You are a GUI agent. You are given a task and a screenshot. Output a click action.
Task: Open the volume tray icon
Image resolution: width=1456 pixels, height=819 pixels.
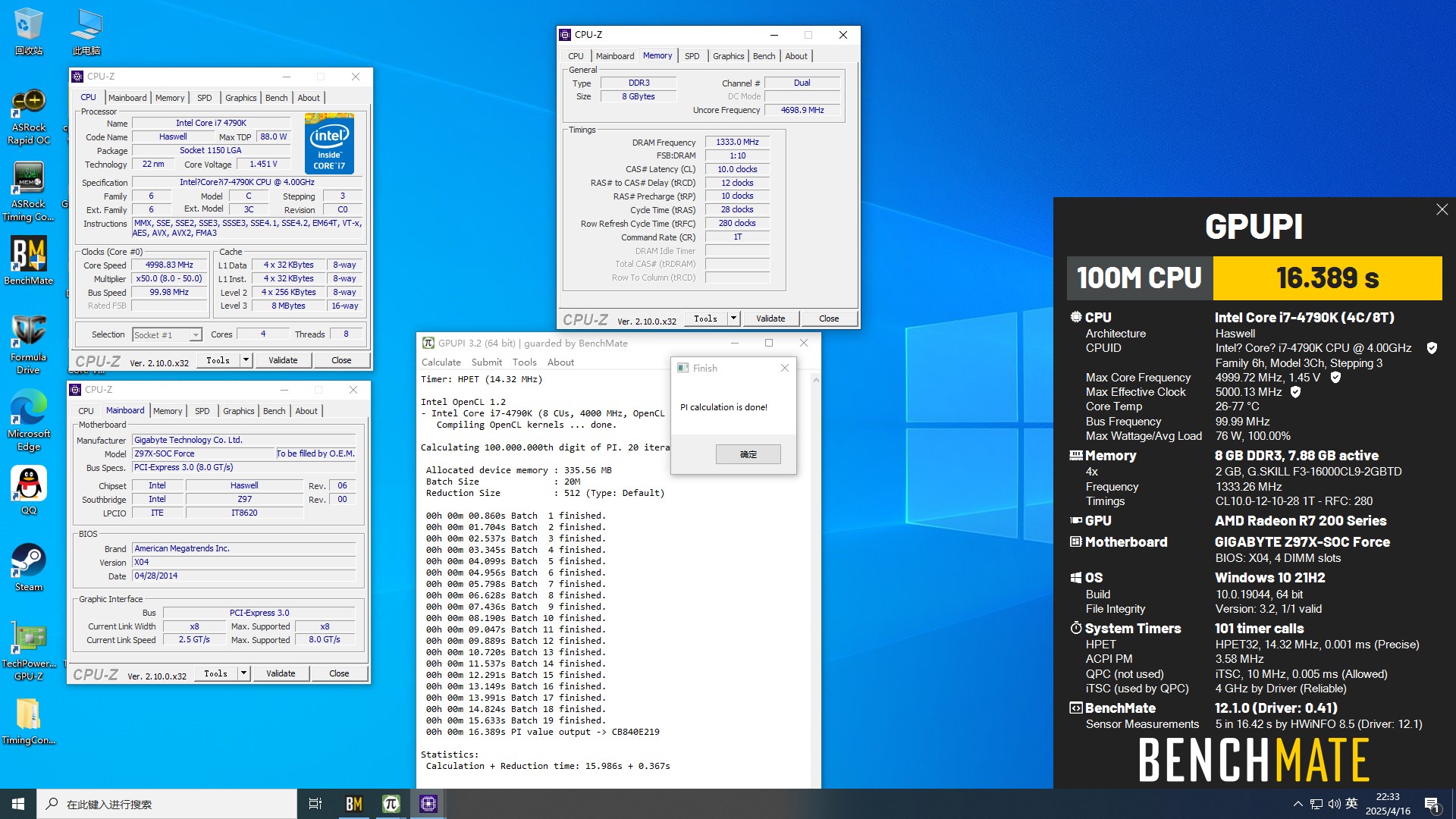pyautogui.click(x=1334, y=804)
